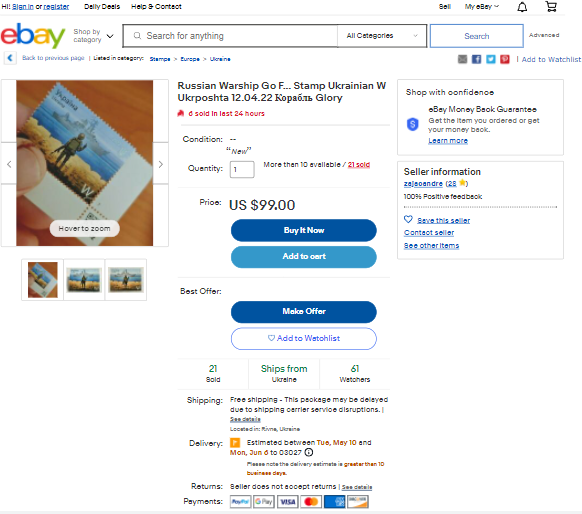Select the second stamp thumbnail
582x514 pixels.
84,279
